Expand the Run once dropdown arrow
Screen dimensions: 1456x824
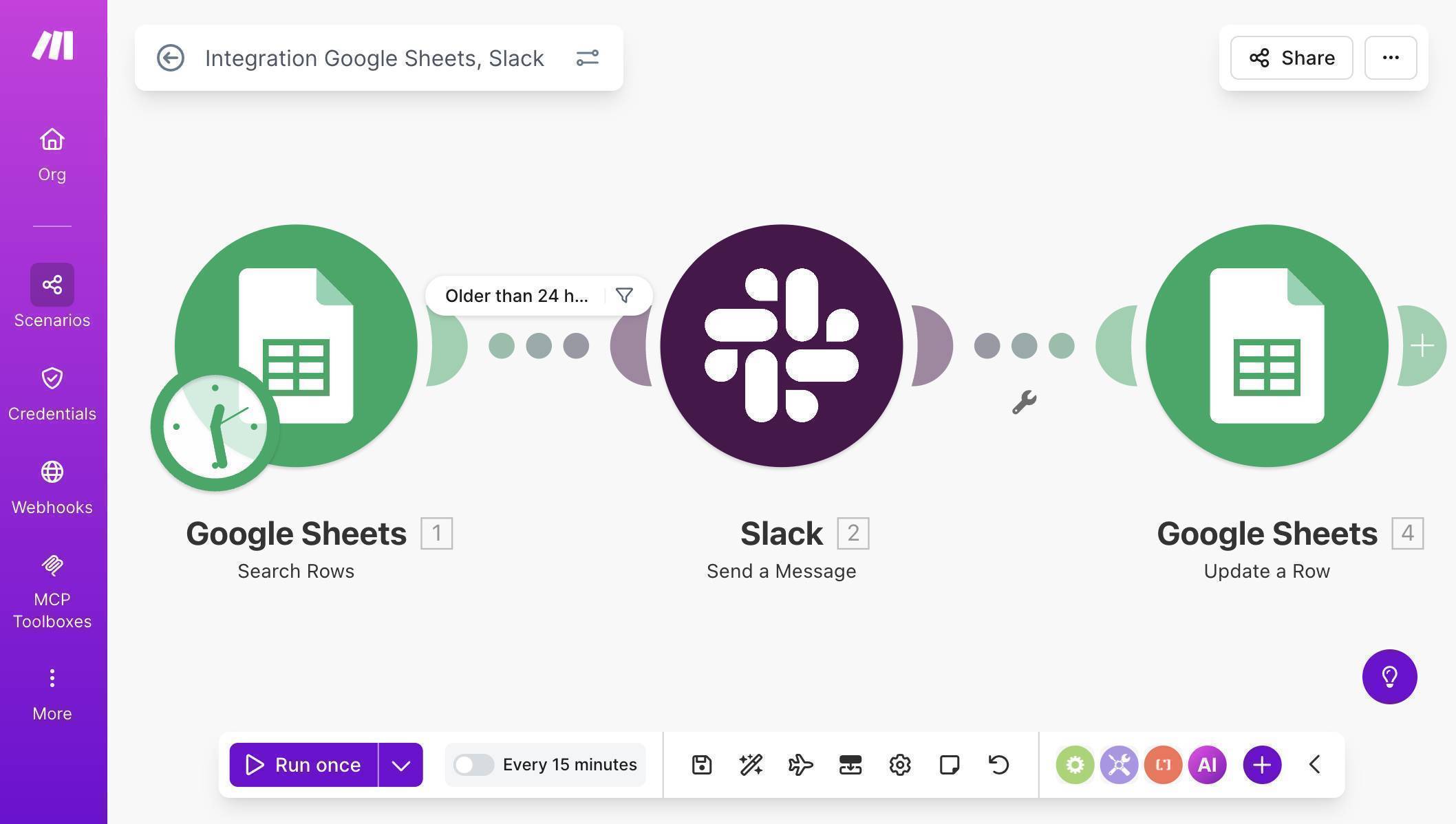click(401, 764)
